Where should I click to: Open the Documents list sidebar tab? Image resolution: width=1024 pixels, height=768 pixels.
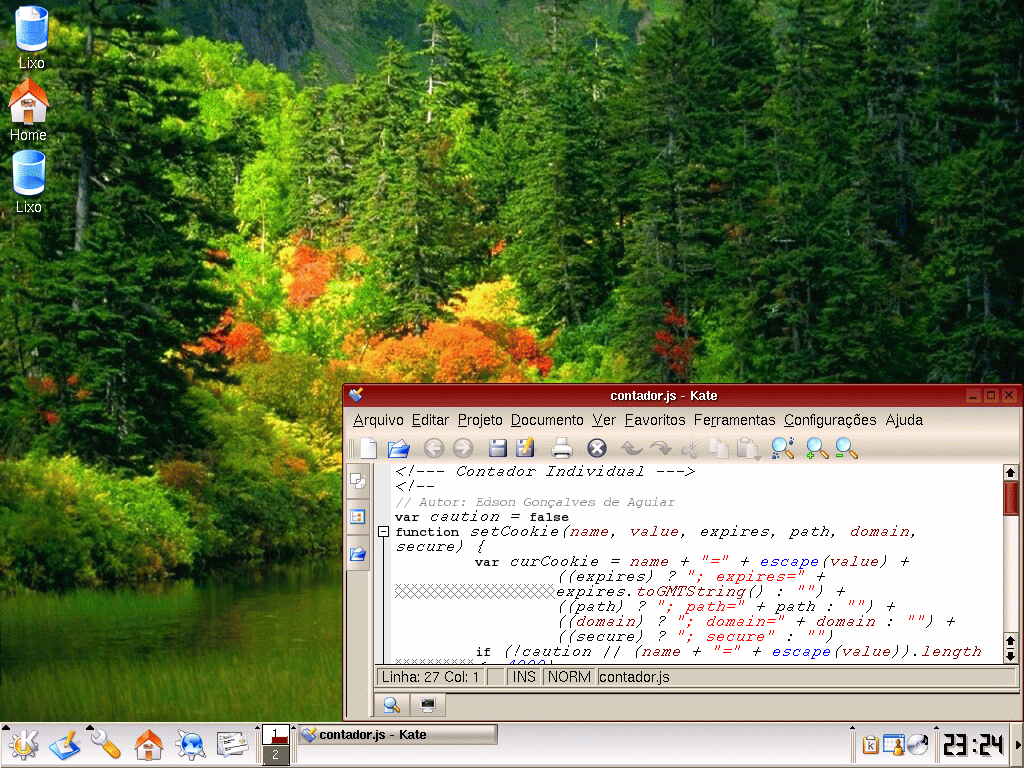tap(358, 481)
